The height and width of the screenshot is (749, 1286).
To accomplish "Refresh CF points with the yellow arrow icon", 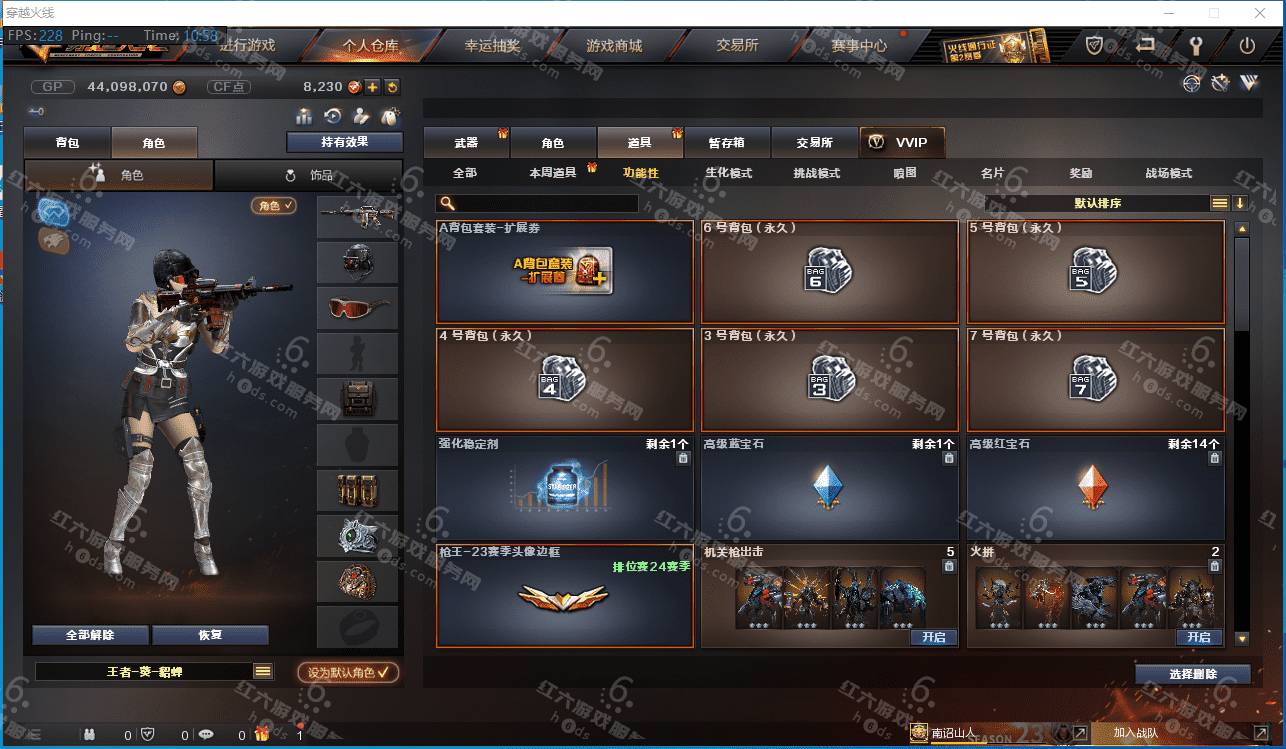I will 392,87.
